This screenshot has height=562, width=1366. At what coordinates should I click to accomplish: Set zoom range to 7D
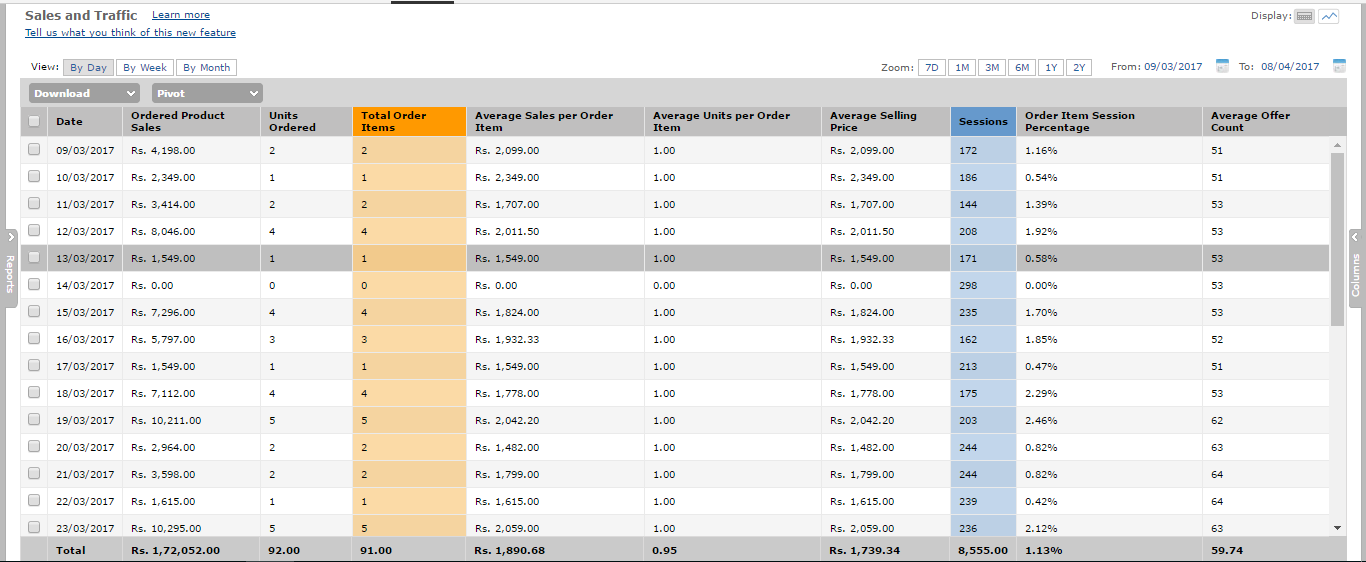pos(931,68)
